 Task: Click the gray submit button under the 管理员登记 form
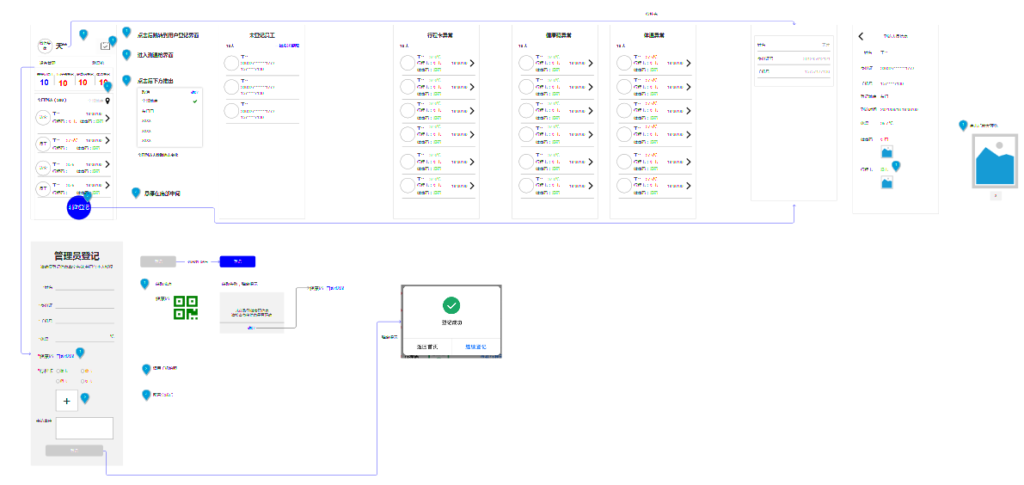74,450
